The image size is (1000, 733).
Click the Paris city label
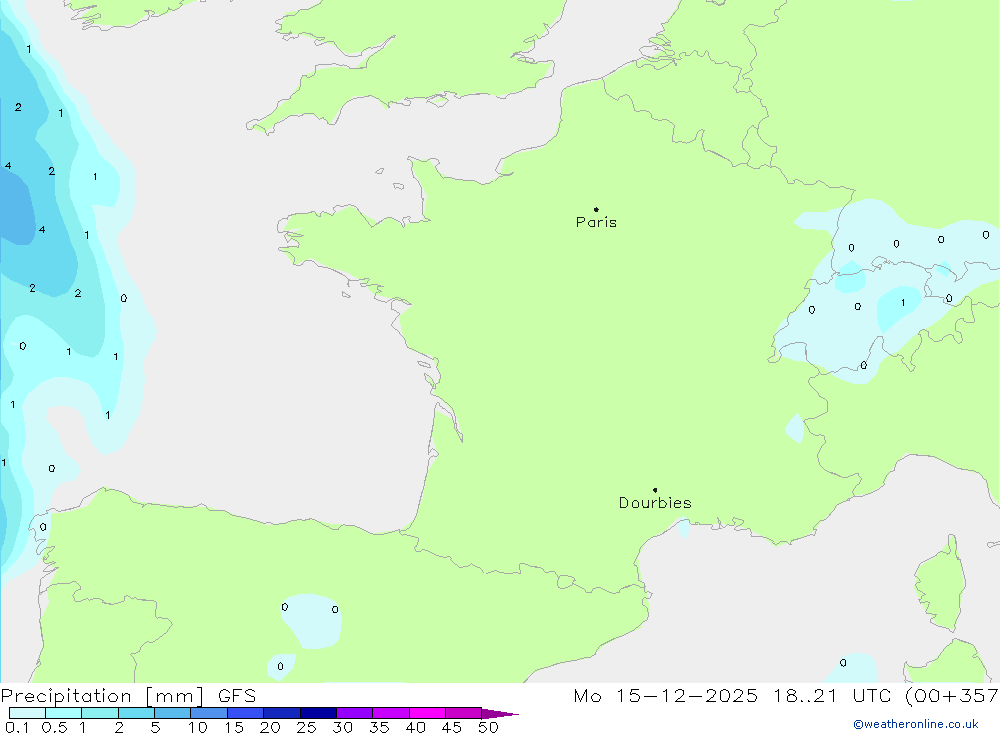point(596,222)
